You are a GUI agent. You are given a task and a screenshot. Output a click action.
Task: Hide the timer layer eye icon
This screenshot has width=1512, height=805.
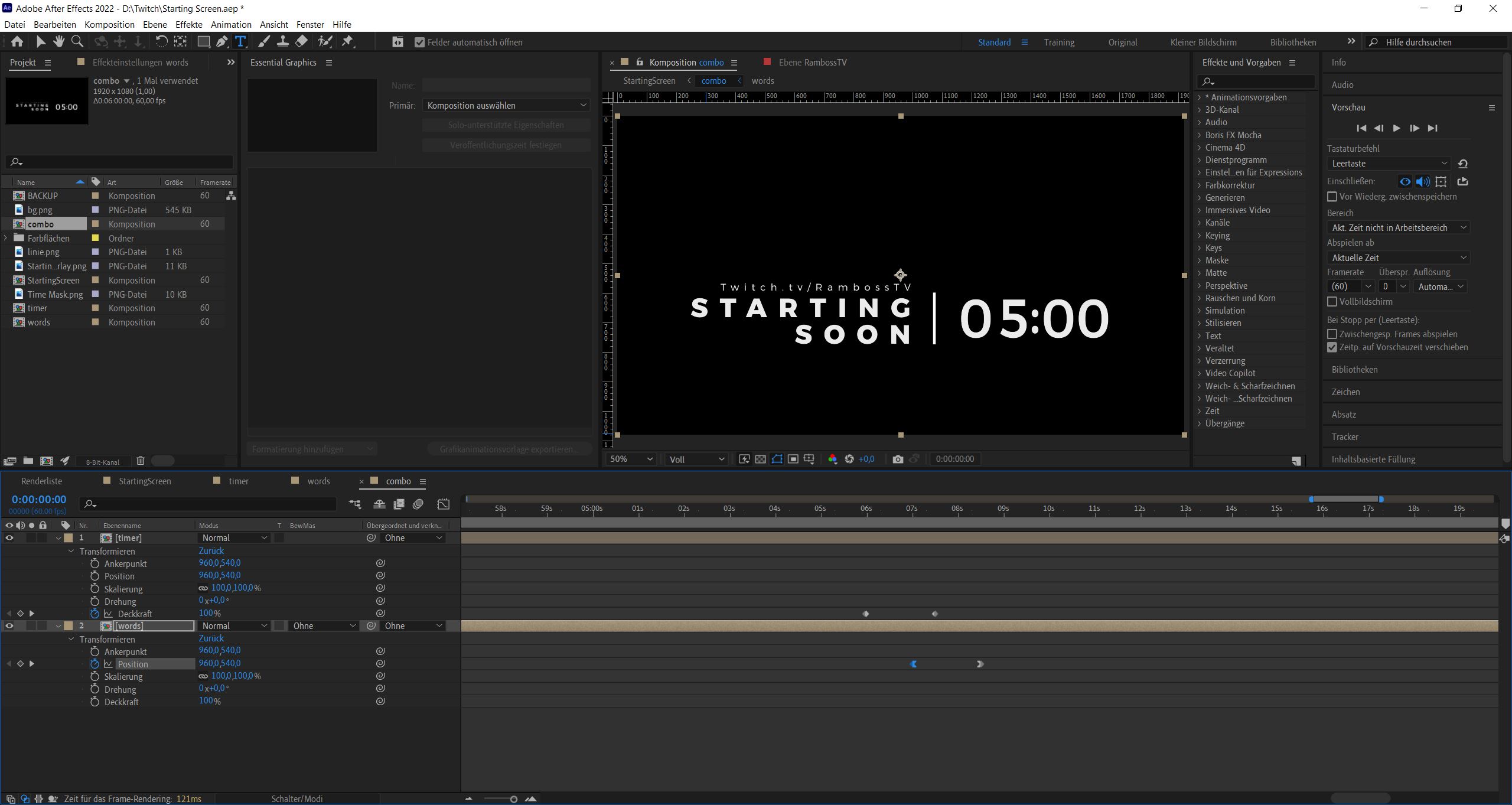coord(9,538)
